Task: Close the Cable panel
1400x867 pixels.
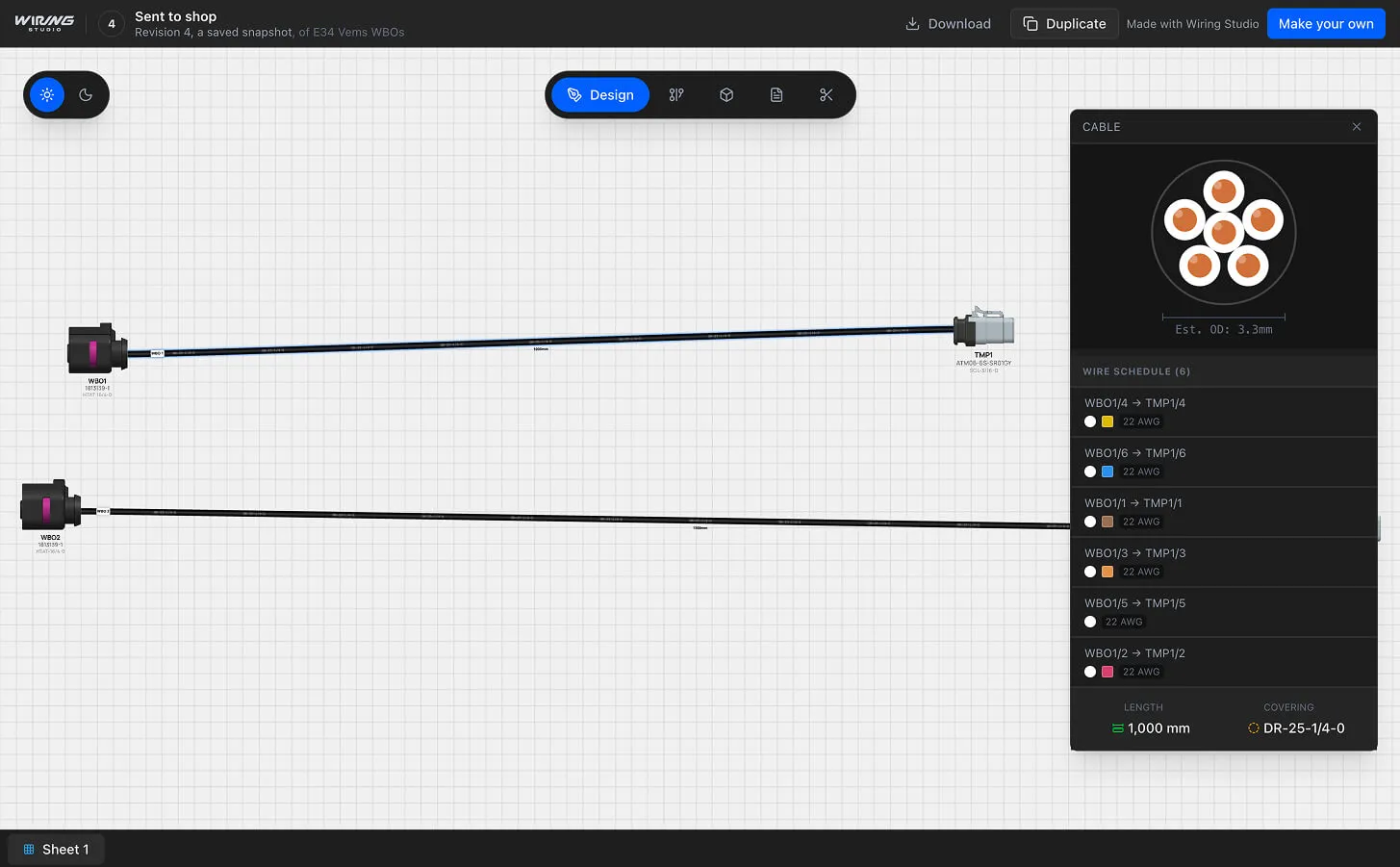Action: 1357,127
